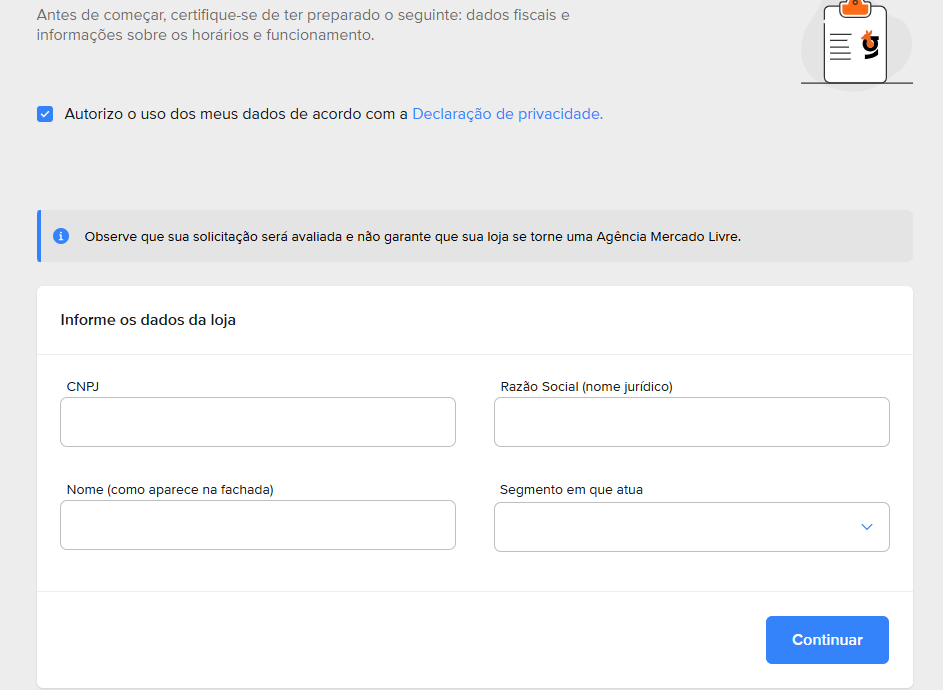This screenshot has width=943, height=690.
Task: Click into the Razão Social text box
Action: click(691, 422)
